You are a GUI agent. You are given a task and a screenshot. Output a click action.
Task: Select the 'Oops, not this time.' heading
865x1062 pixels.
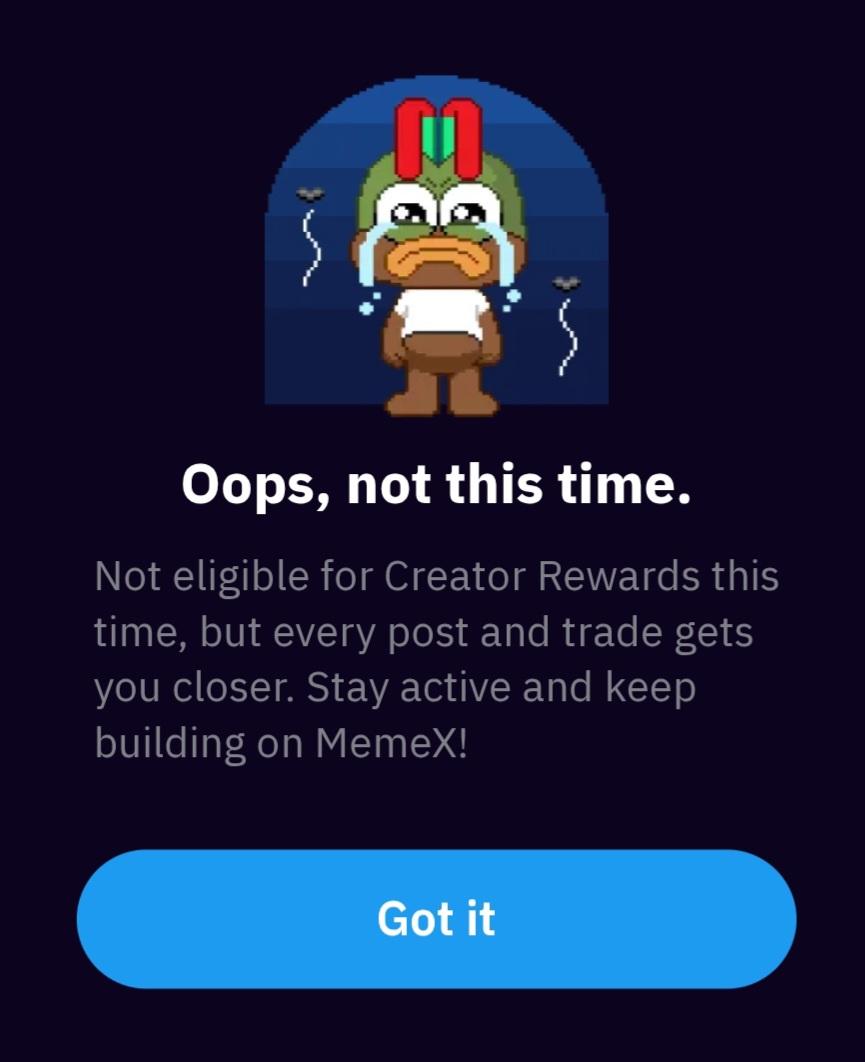click(x=436, y=485)
